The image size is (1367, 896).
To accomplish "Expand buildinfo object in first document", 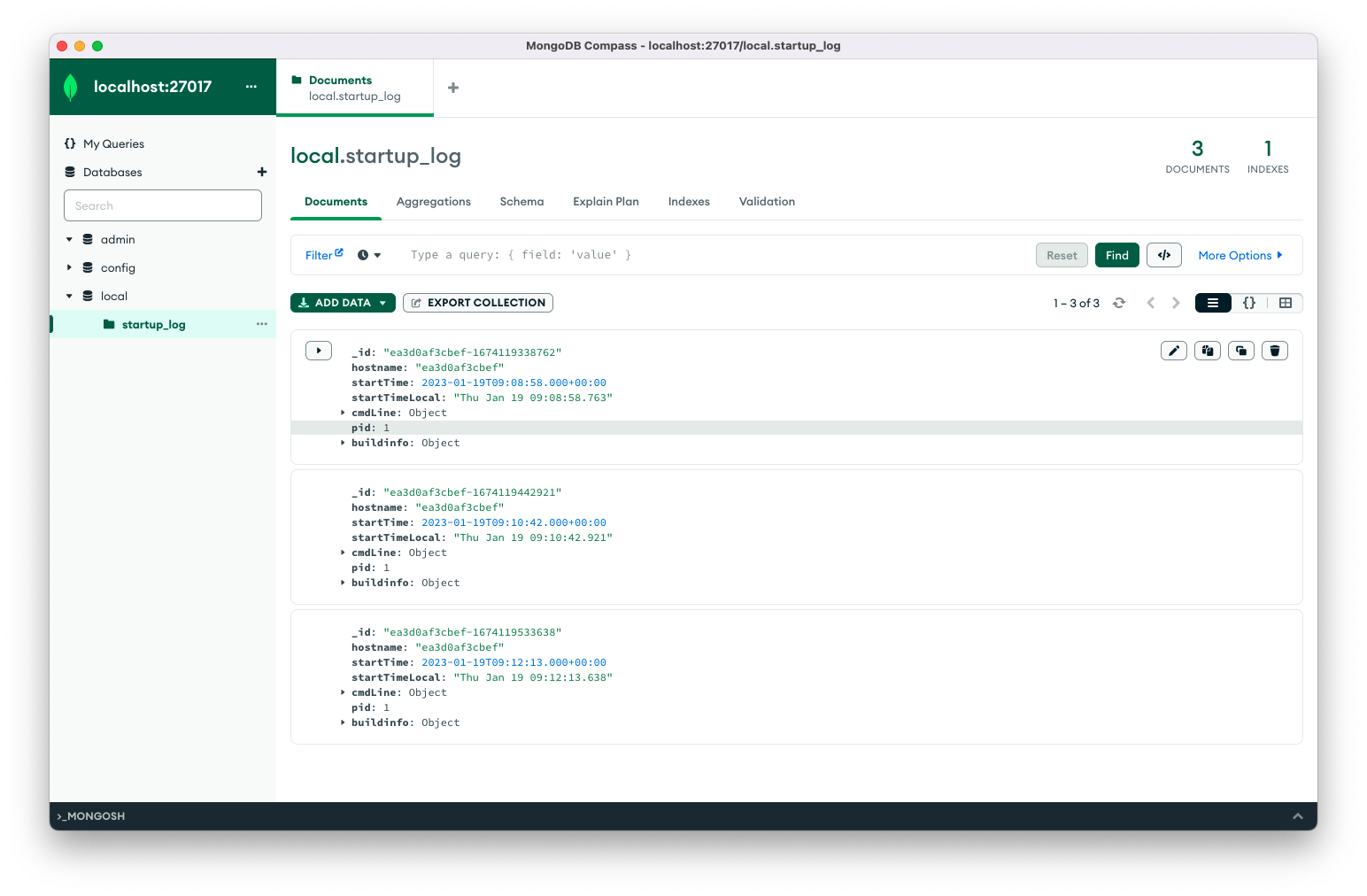I will click(x=343, y=443).
